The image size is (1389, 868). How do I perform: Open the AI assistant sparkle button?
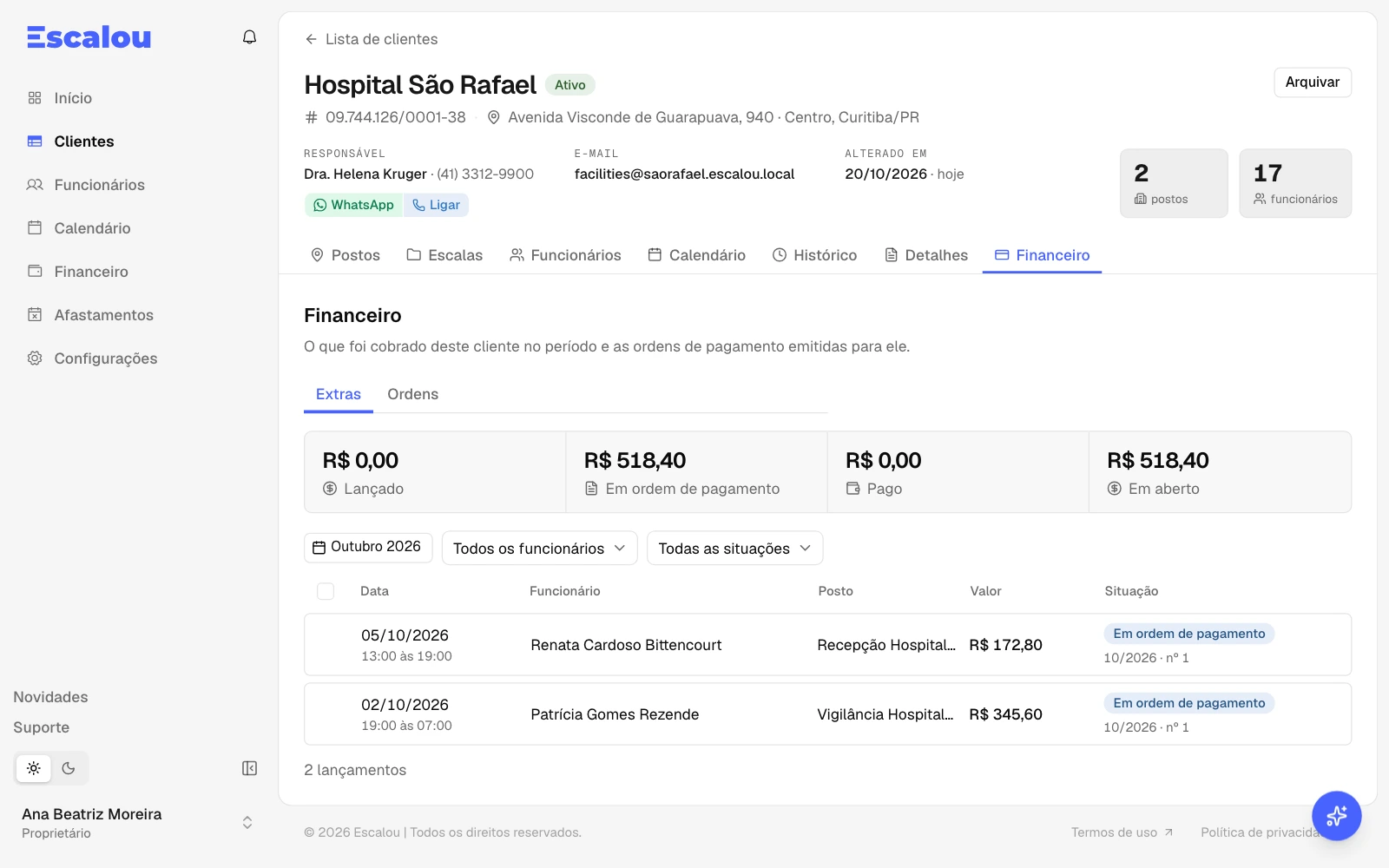tap(1336, 816)
